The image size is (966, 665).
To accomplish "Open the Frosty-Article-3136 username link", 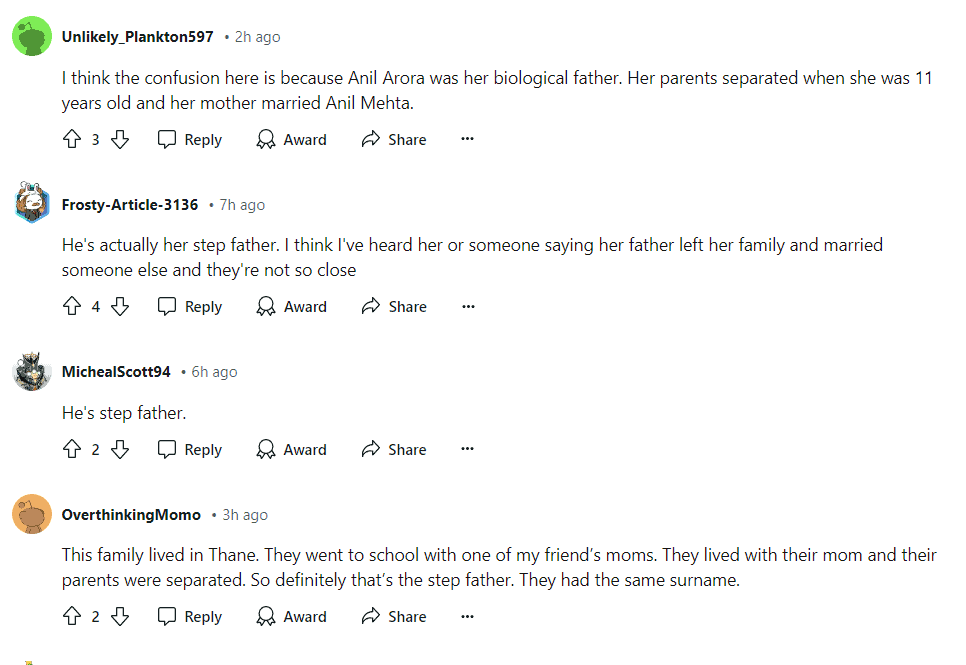I will tap(130, 205).
